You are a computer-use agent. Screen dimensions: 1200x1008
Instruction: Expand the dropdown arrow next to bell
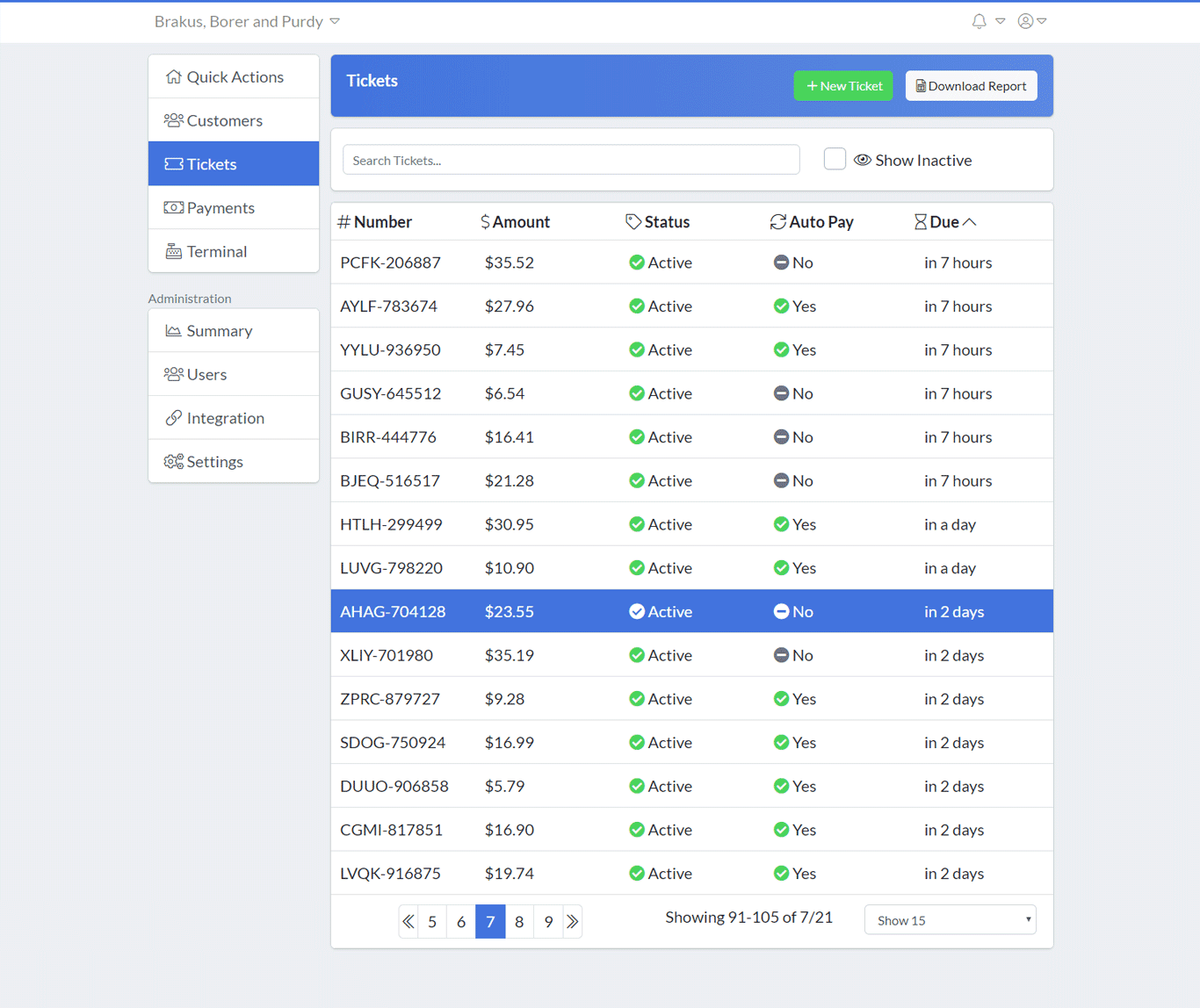pyautogui.click(x=1000, y=21)
